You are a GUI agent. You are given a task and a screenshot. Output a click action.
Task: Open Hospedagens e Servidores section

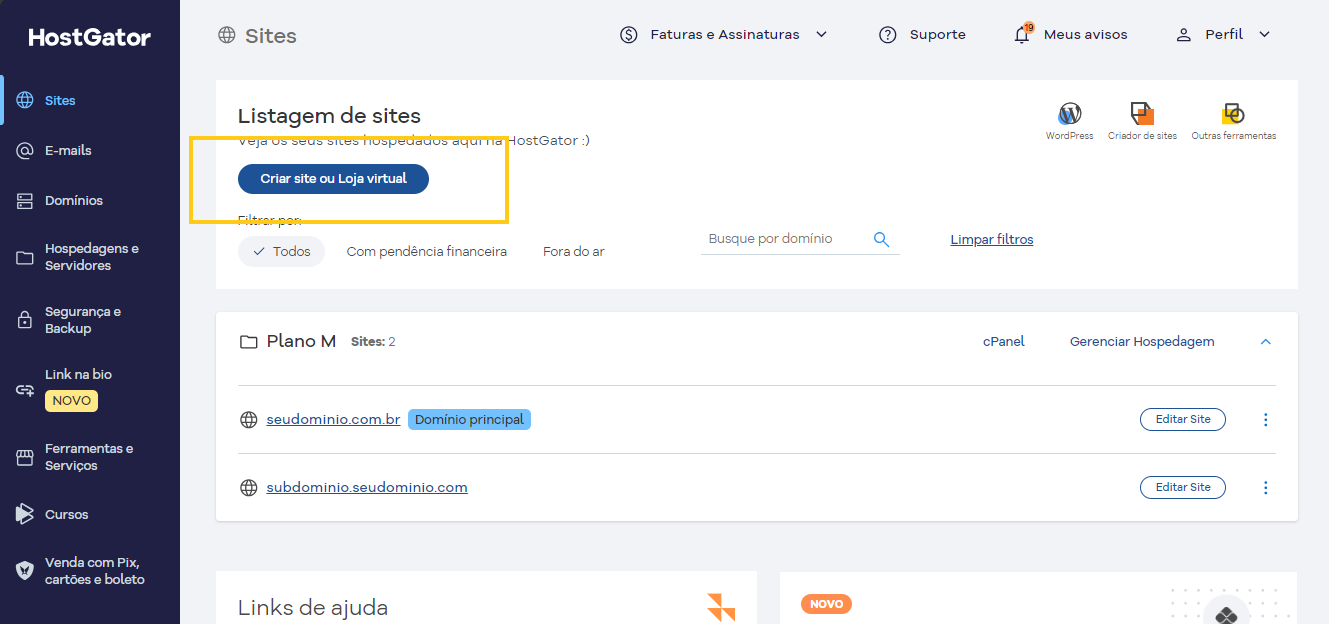(90, 257)
